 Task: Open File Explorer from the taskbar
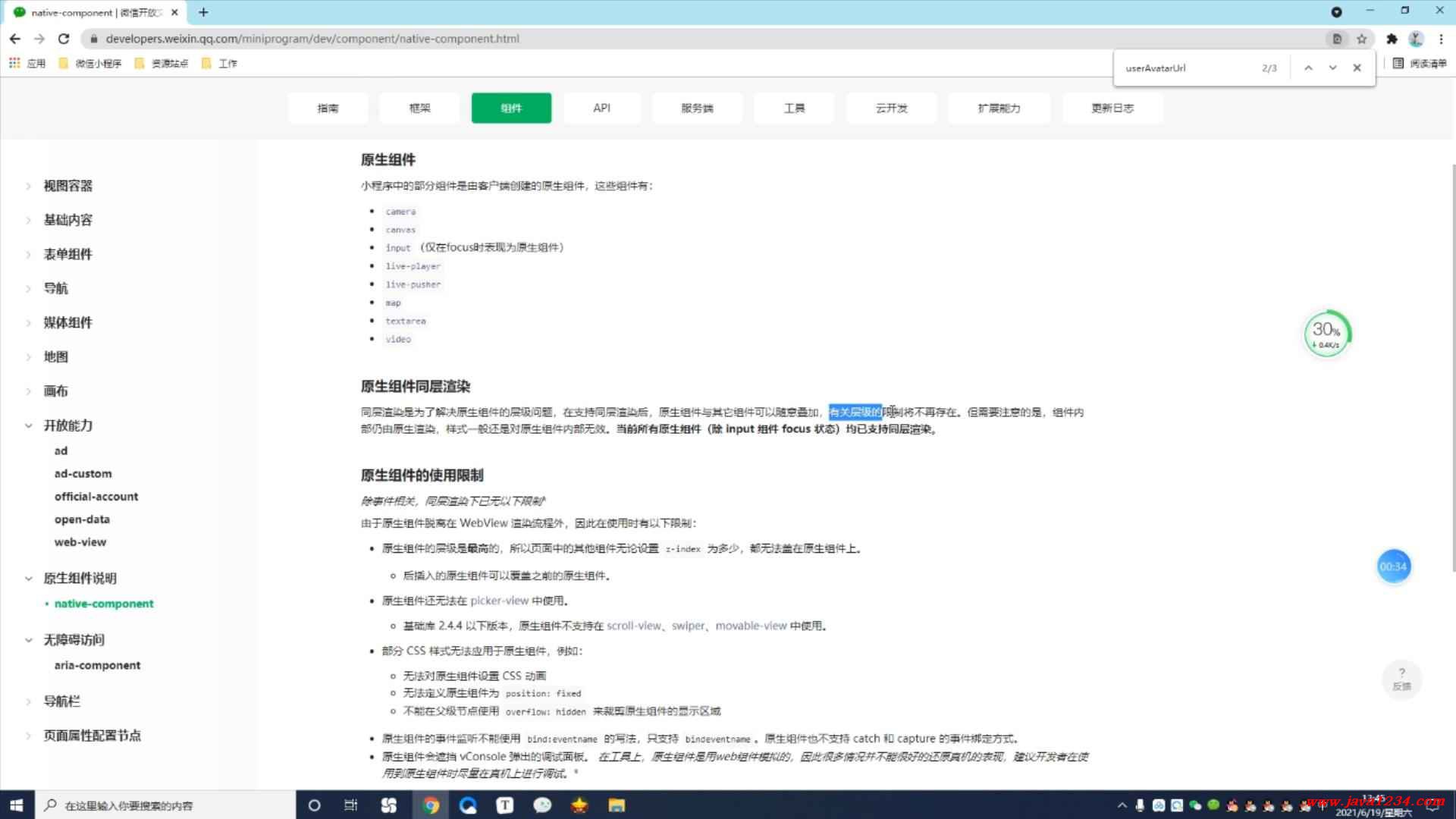pyautogui.click(x=617, y=805)
